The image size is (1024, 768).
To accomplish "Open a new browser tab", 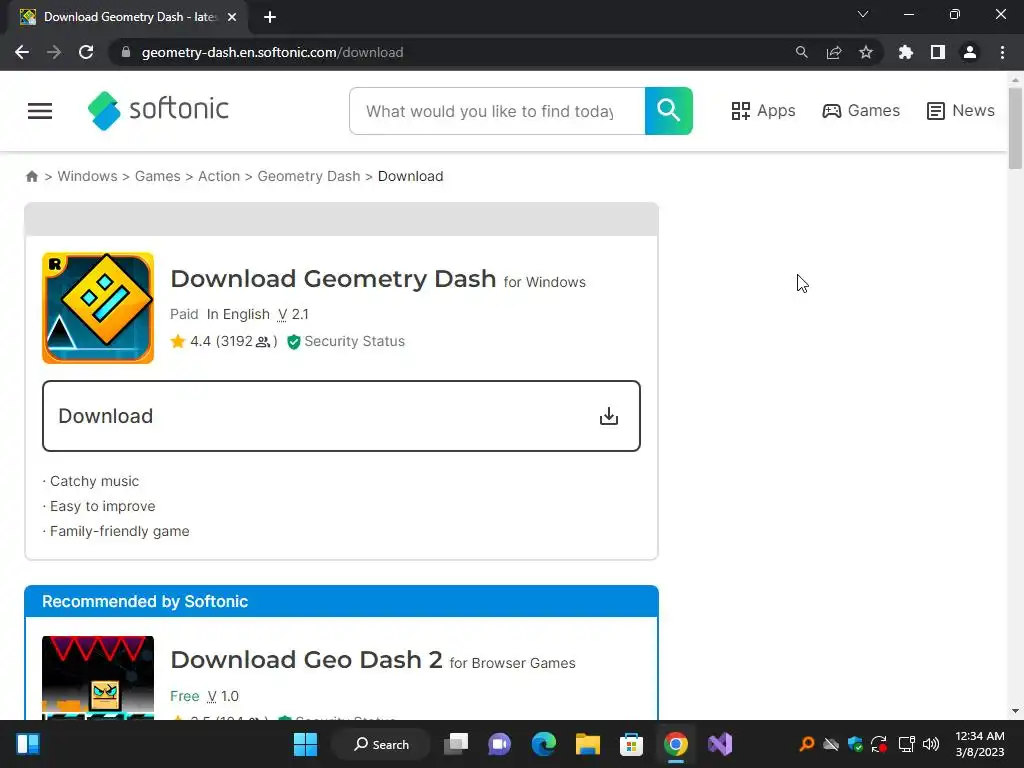I will click(x=270, y=17).
